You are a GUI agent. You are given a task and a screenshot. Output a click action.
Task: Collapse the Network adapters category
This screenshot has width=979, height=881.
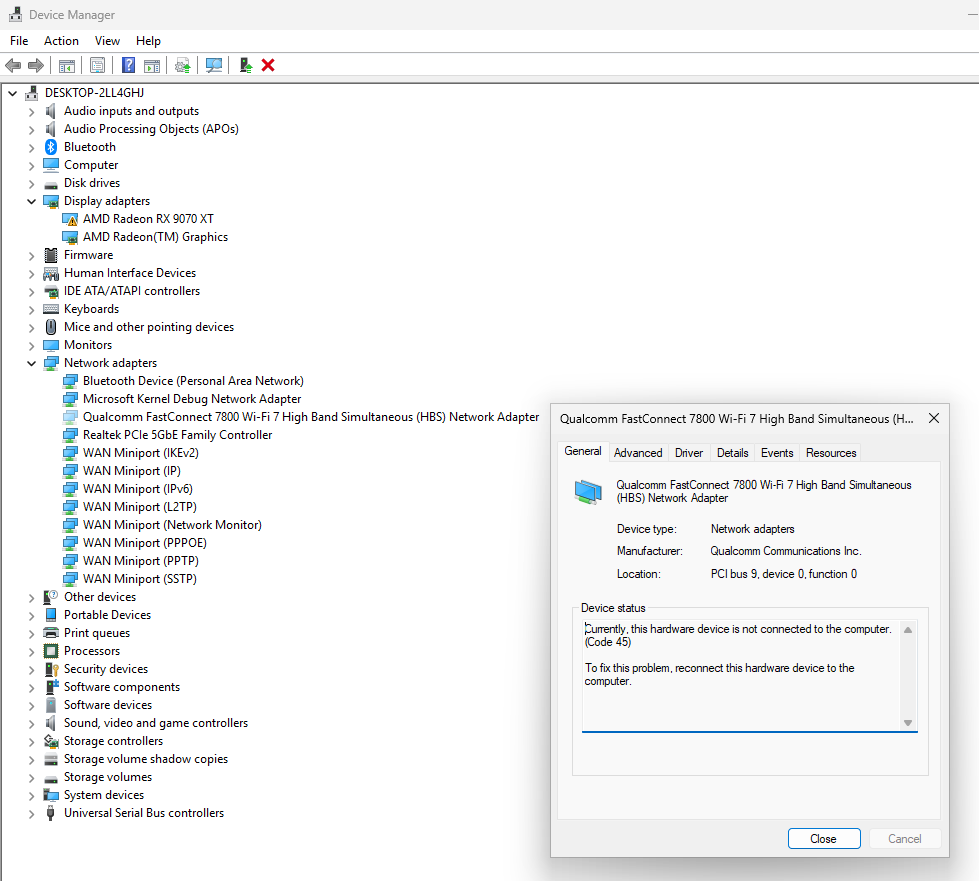tap(31, 363)
